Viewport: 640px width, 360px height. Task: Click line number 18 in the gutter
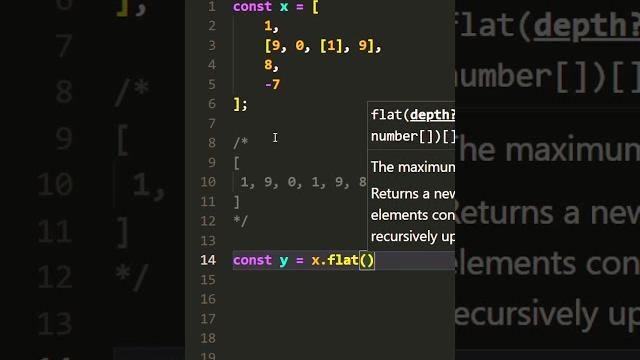coord(208,338)
